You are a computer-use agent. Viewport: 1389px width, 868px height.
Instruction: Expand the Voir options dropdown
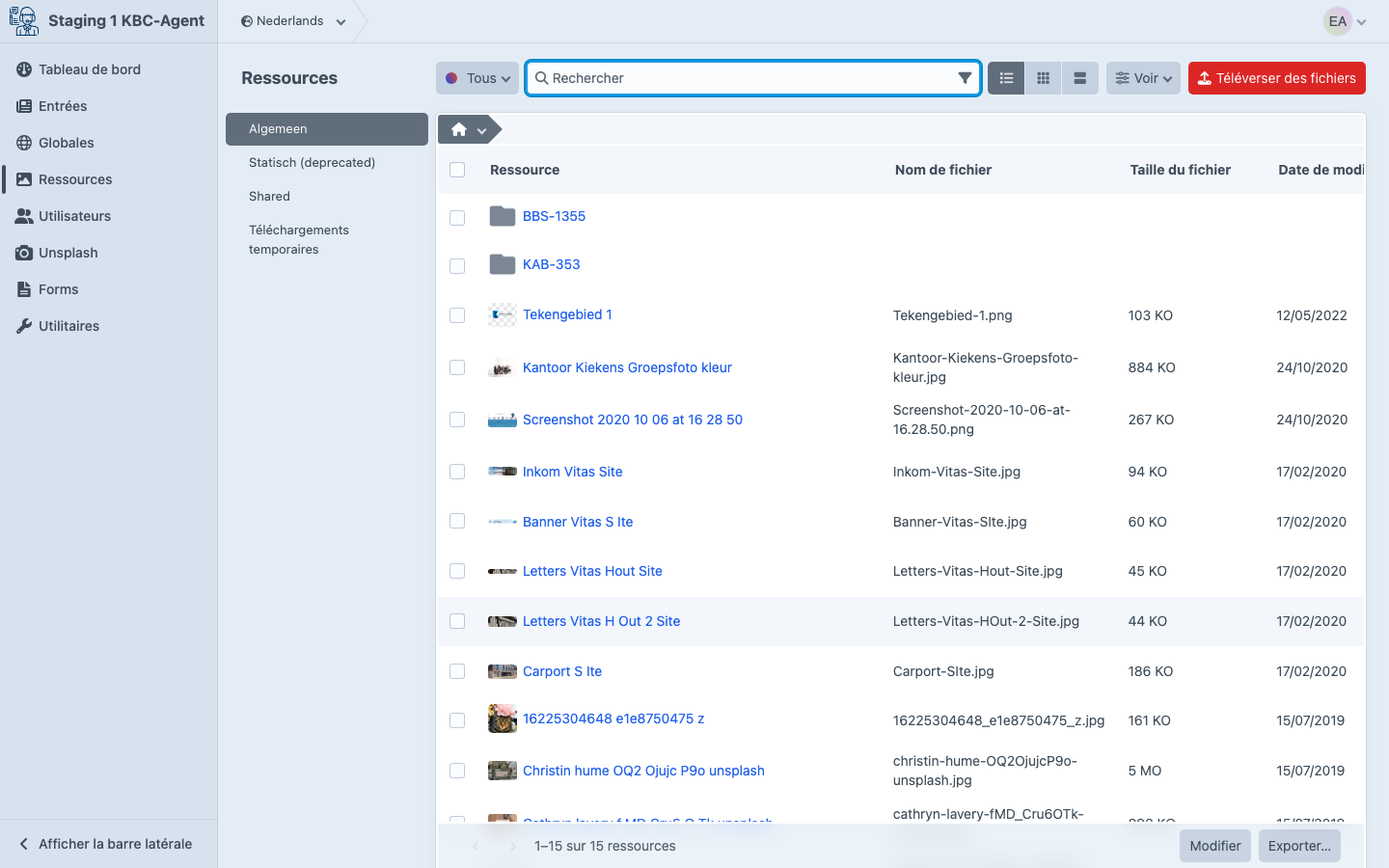[1143, 78]
